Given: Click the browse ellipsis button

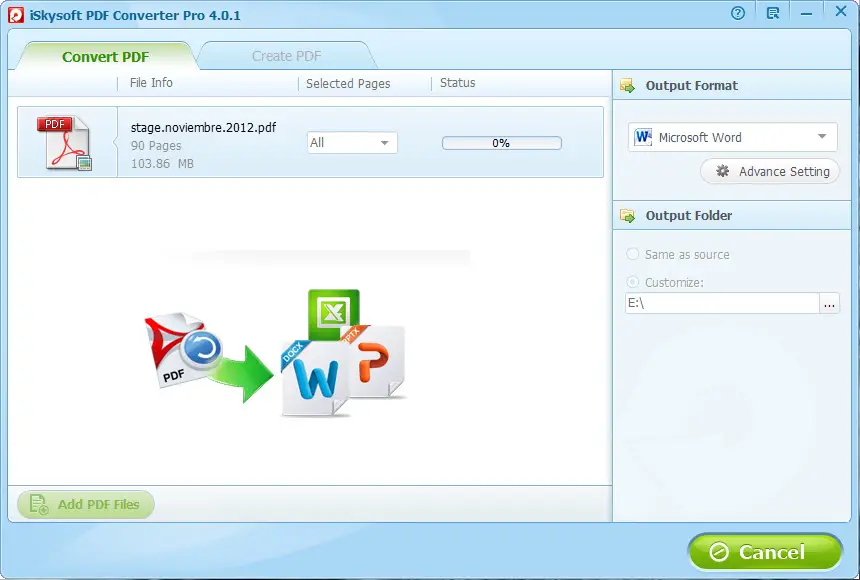Looking at the screenshot, I should [829, 303].
